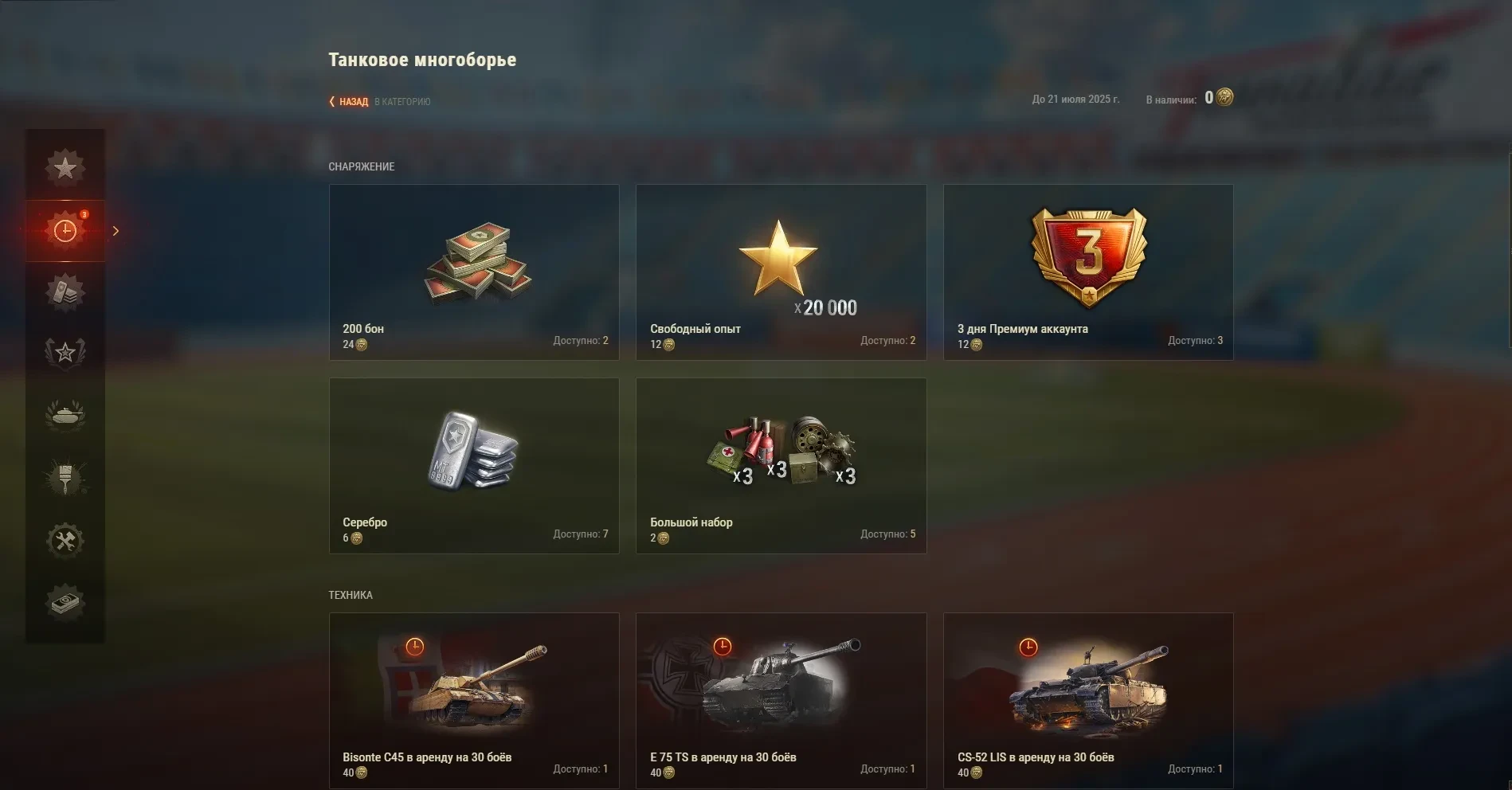The height and width of the screenshot is (790, 1512).
Task: Select the clock limited-time offers sidebar icon
Action: (x=65, y=231)
